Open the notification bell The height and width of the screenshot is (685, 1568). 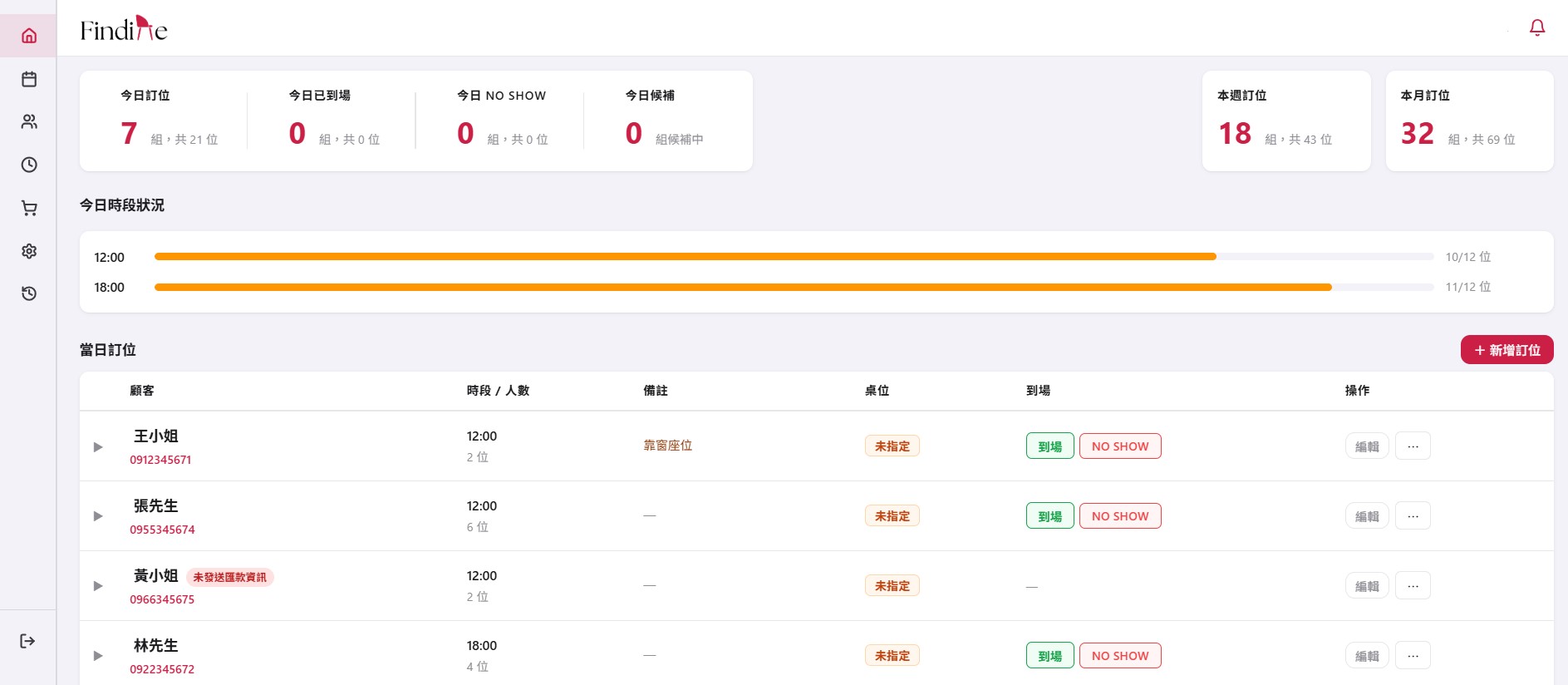[x=1537, y=28]
